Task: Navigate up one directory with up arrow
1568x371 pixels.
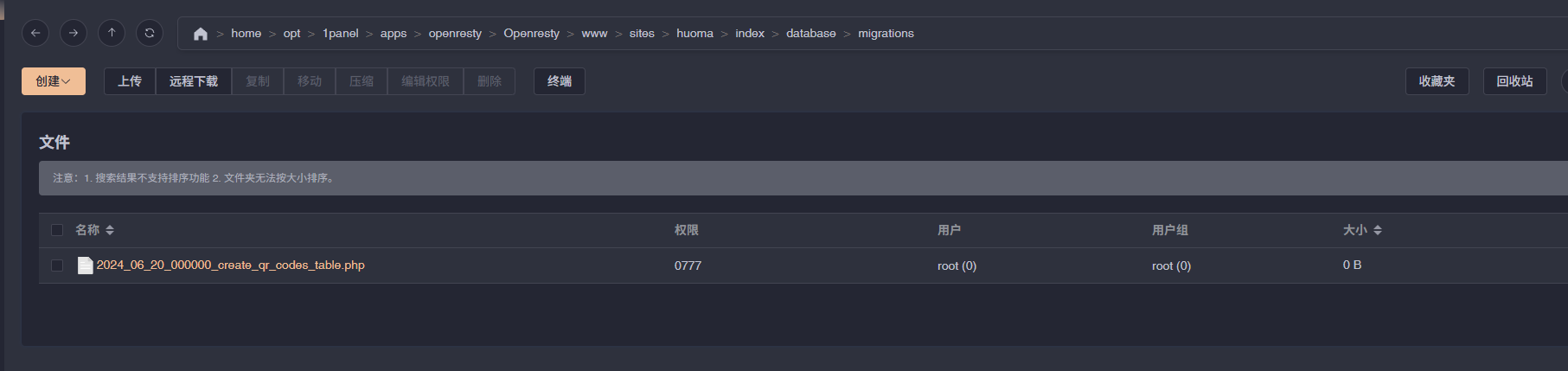Action: [x=112, y=33]
